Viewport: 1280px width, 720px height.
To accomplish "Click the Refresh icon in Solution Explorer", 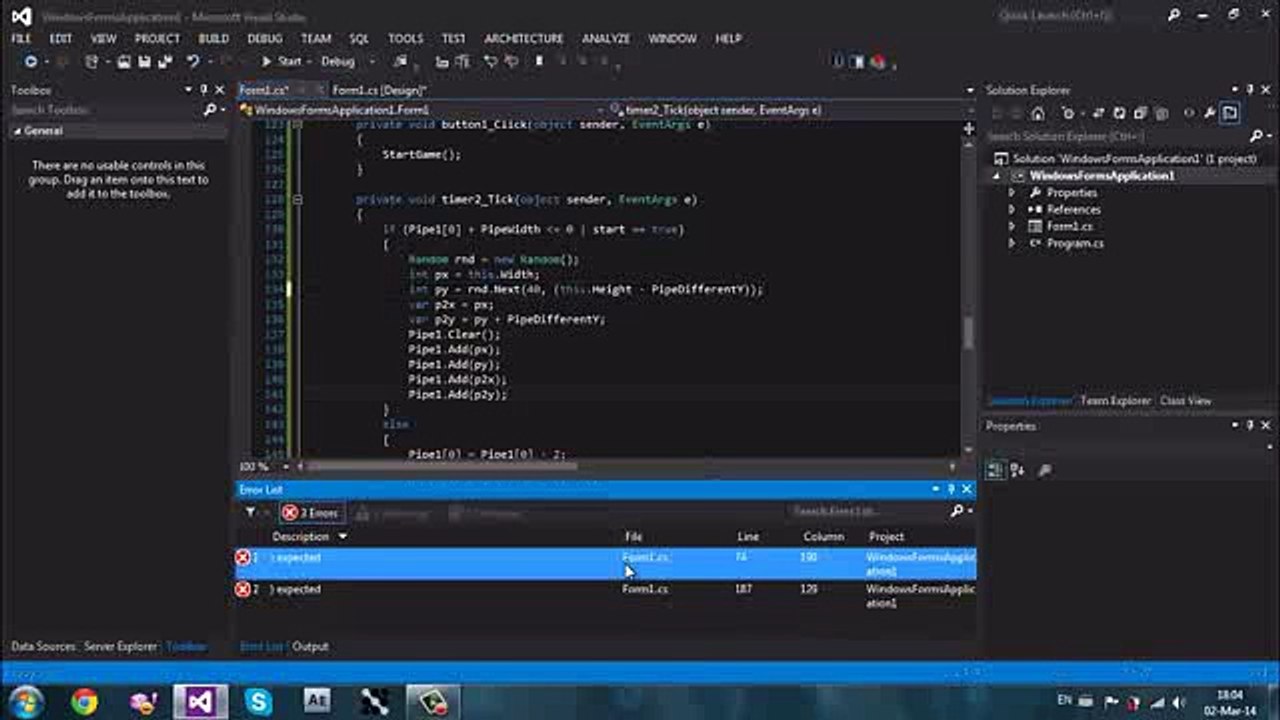I will (x=1119, y=114).
